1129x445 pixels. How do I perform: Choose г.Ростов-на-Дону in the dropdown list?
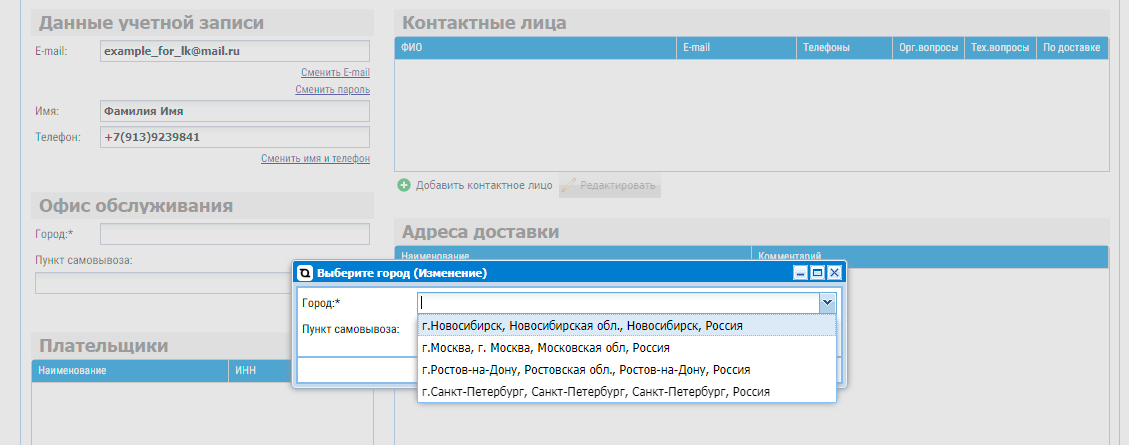coord(627,369)
